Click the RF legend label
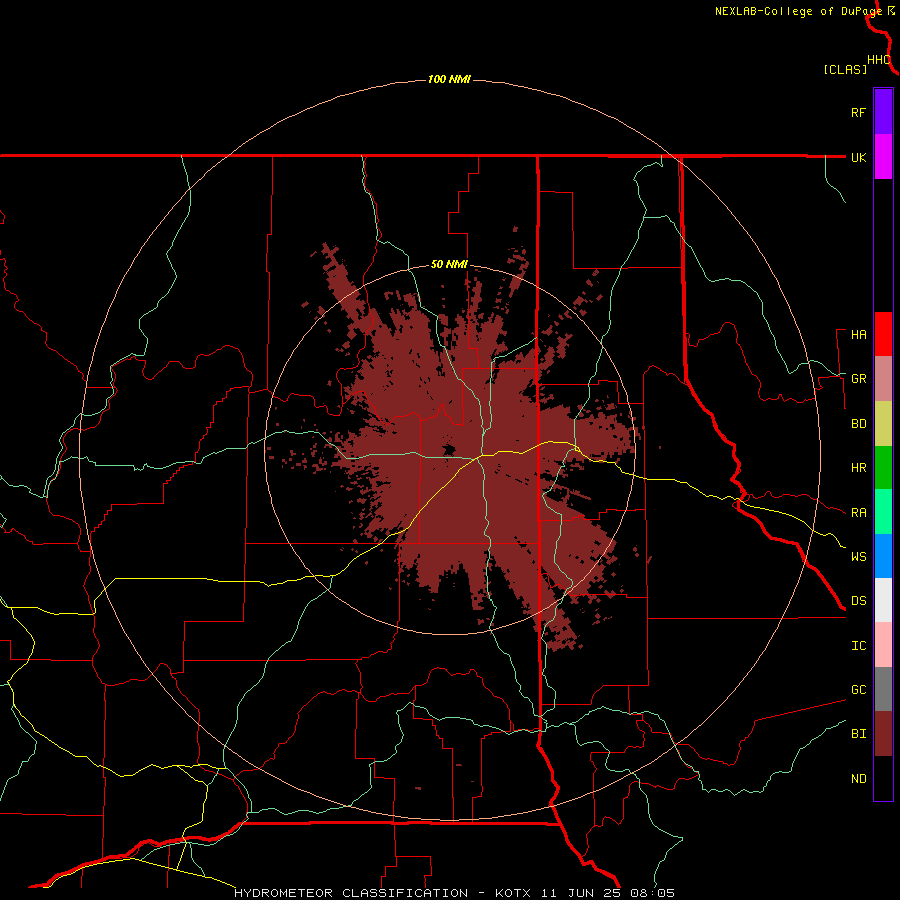Viewport: 900px width, 900px height. pyautogui.click(x=858, y=112)
